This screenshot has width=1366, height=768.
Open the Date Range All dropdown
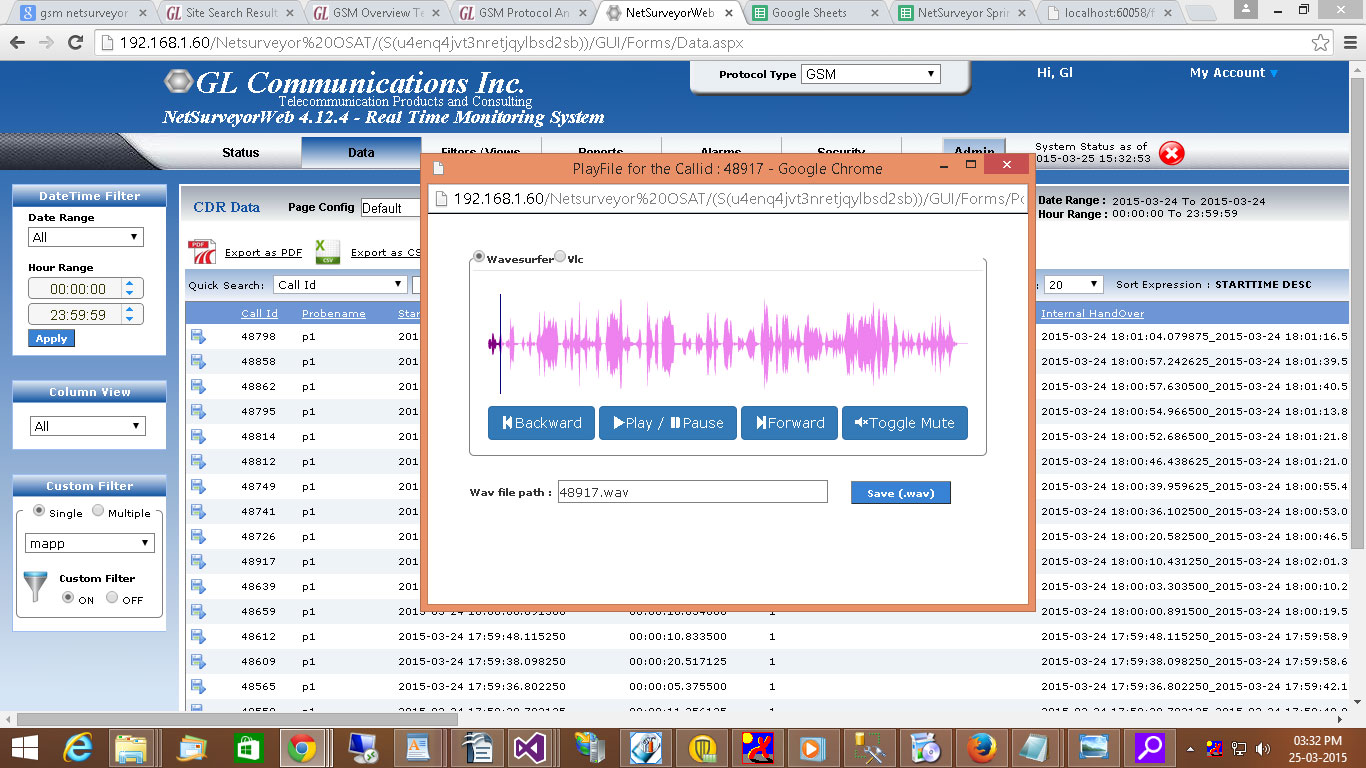click(x=86, y=237)
